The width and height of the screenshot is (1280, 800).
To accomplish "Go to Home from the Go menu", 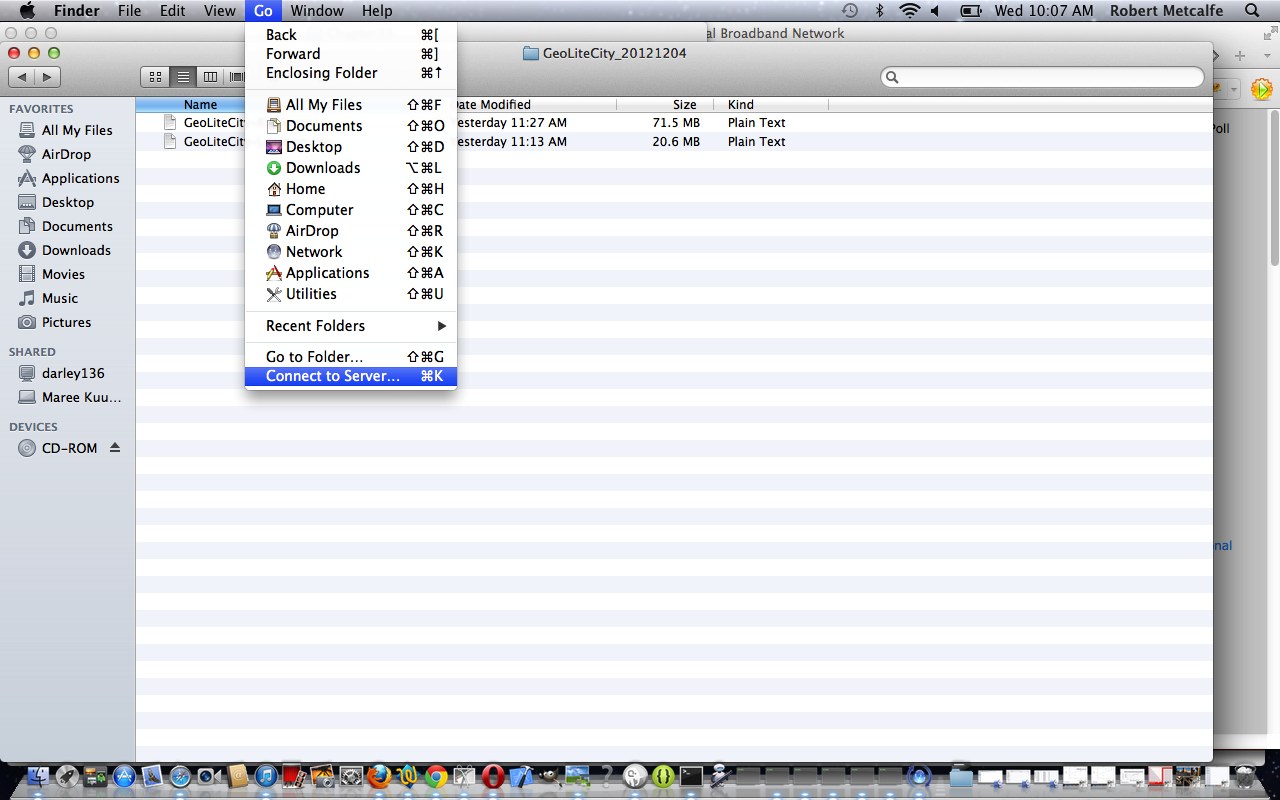I will point(305,189).
